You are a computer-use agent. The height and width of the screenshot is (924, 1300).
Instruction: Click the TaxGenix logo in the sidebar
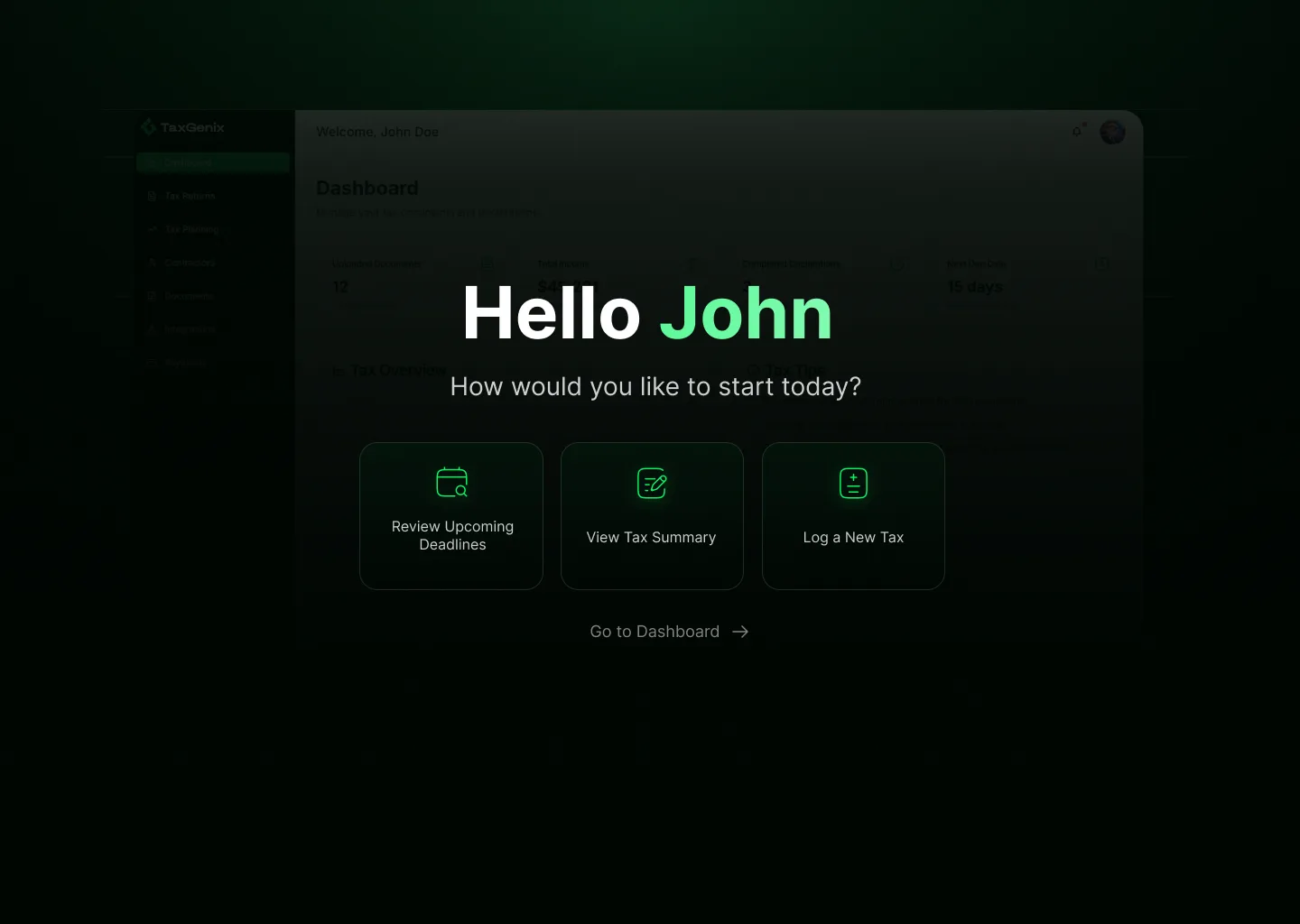point(182,127)
